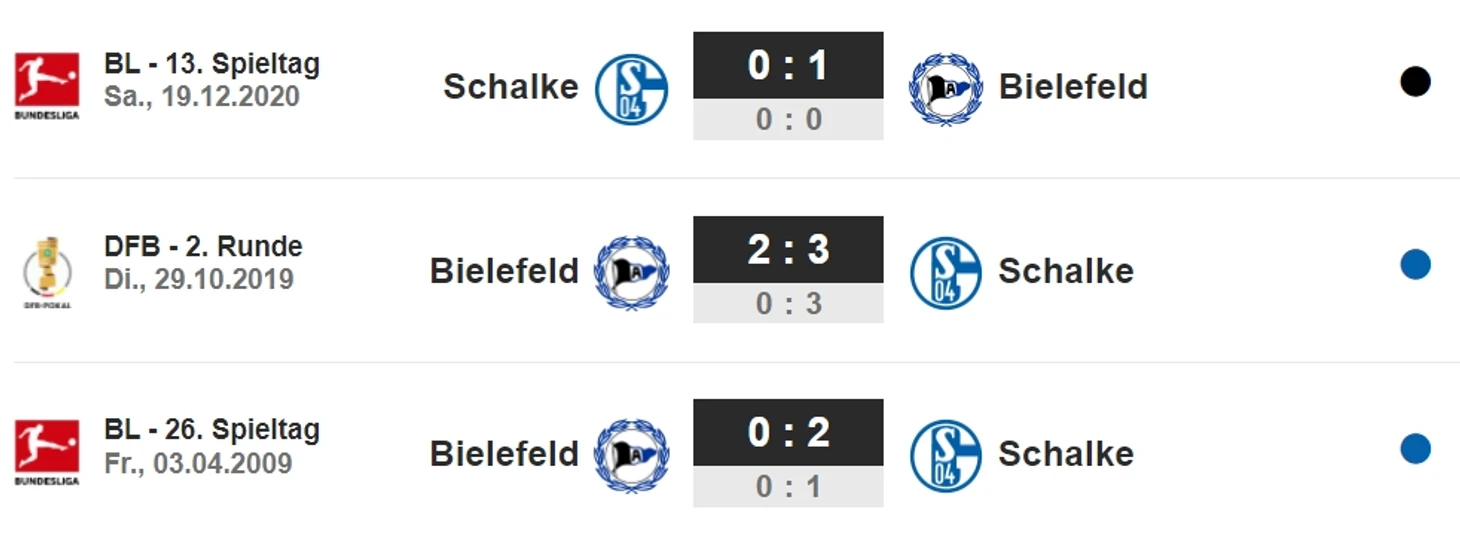
Task: Click Bundesliga logo for 13. Spieltag match
Action: [47, 84]
